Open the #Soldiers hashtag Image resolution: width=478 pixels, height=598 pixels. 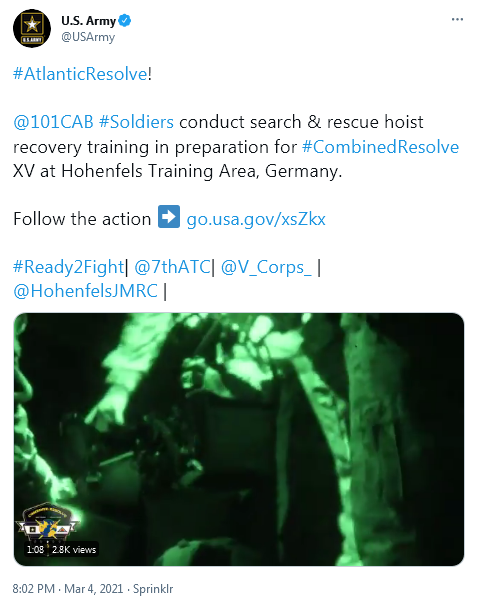tap(136, 122)
